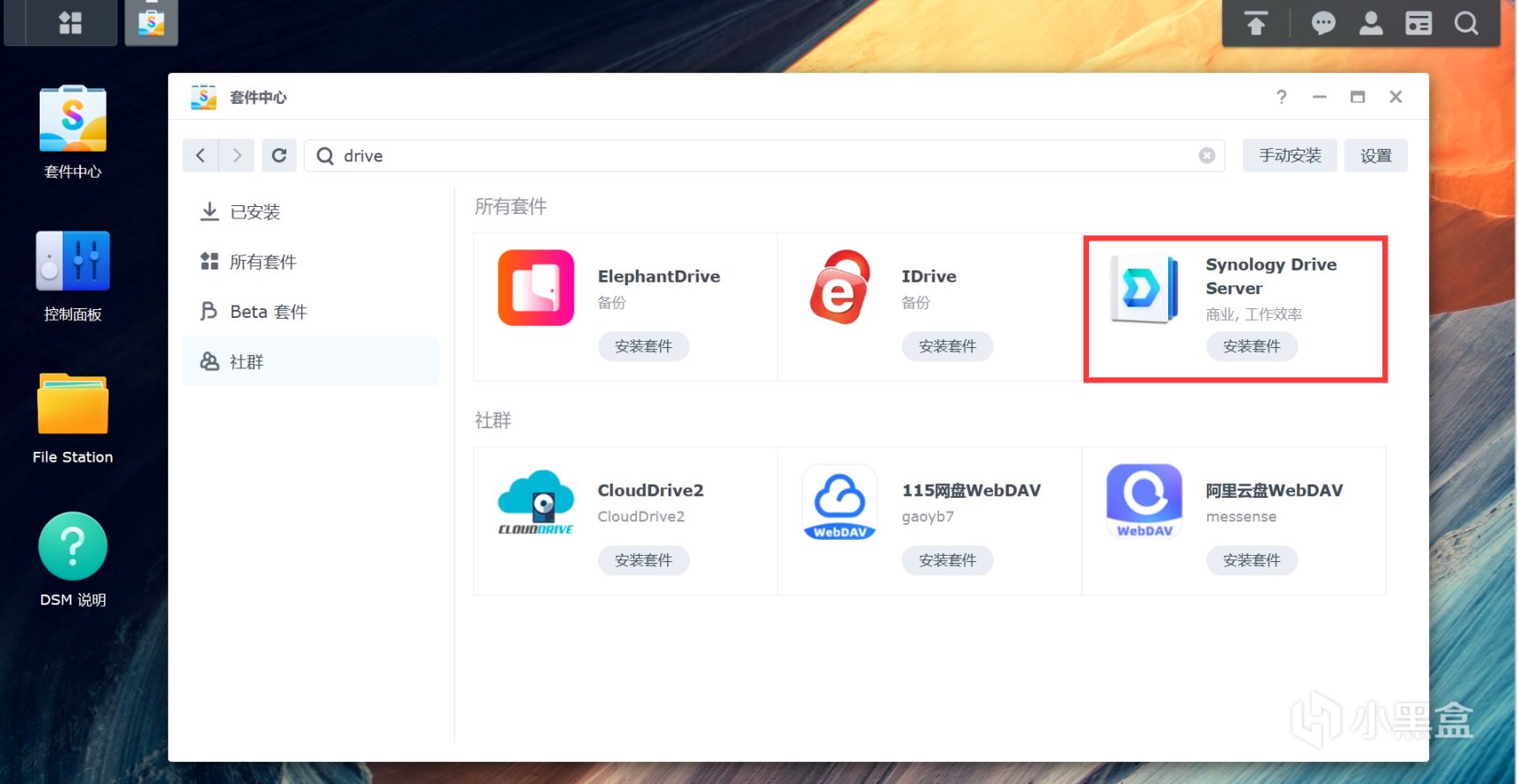Click the '商业, 工作效率' category text
The height and width of the screenshot is (784, 1518).
(x=1254, y=314)
